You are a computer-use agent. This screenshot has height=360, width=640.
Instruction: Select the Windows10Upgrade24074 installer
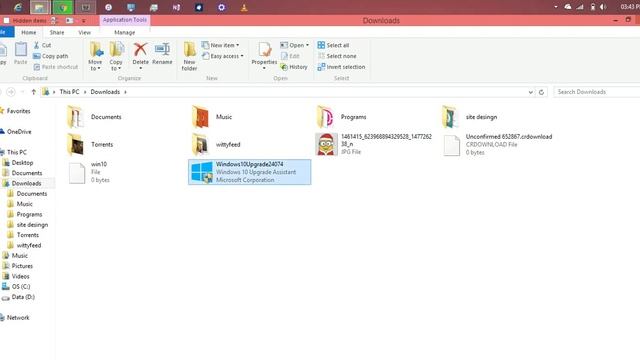[x=249, y=172]
